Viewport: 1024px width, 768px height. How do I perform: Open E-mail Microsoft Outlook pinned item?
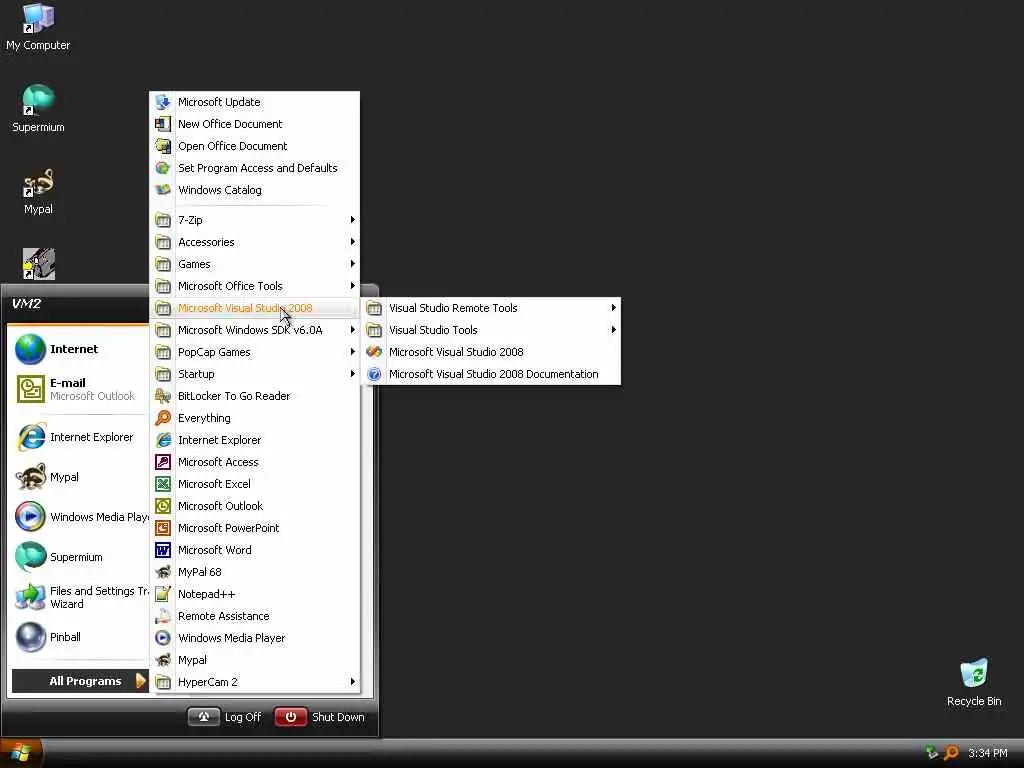(x=80, y=389)
